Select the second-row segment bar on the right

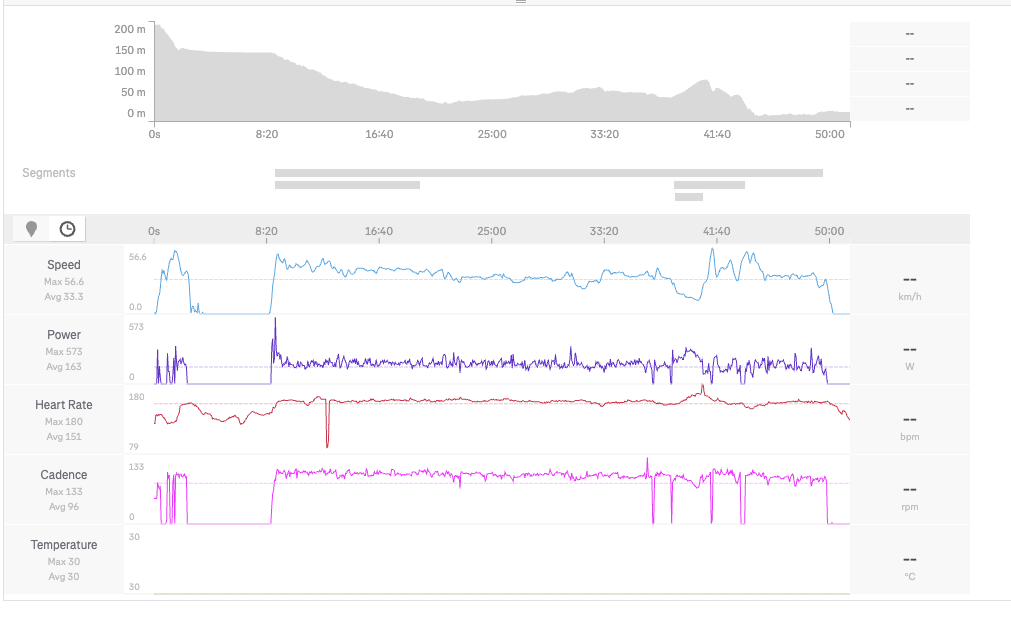coord(709,185)
